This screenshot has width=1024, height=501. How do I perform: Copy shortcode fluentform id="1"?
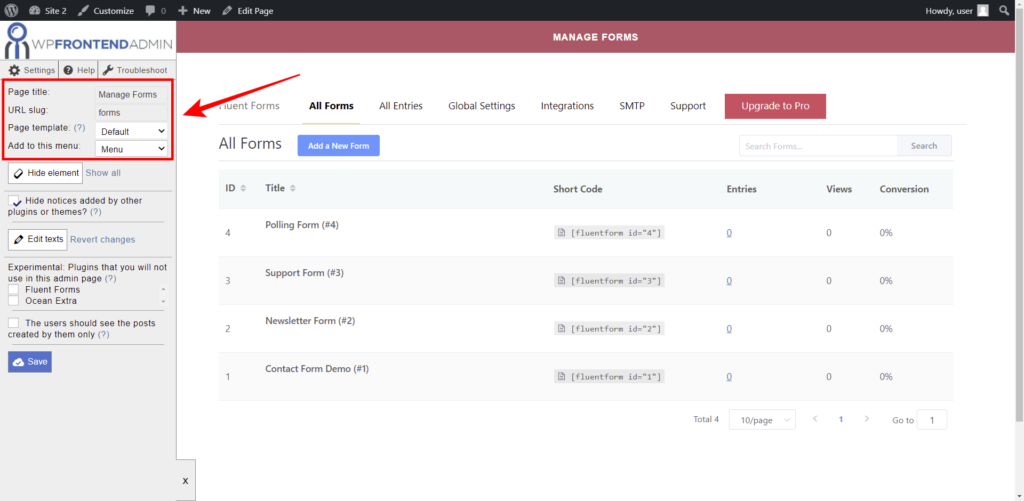tap(609, 377)
